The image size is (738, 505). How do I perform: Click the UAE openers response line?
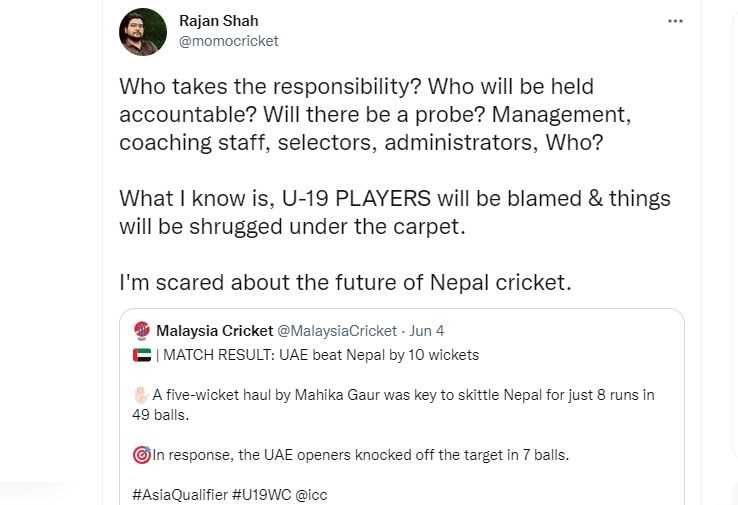(x=351, y=455)
